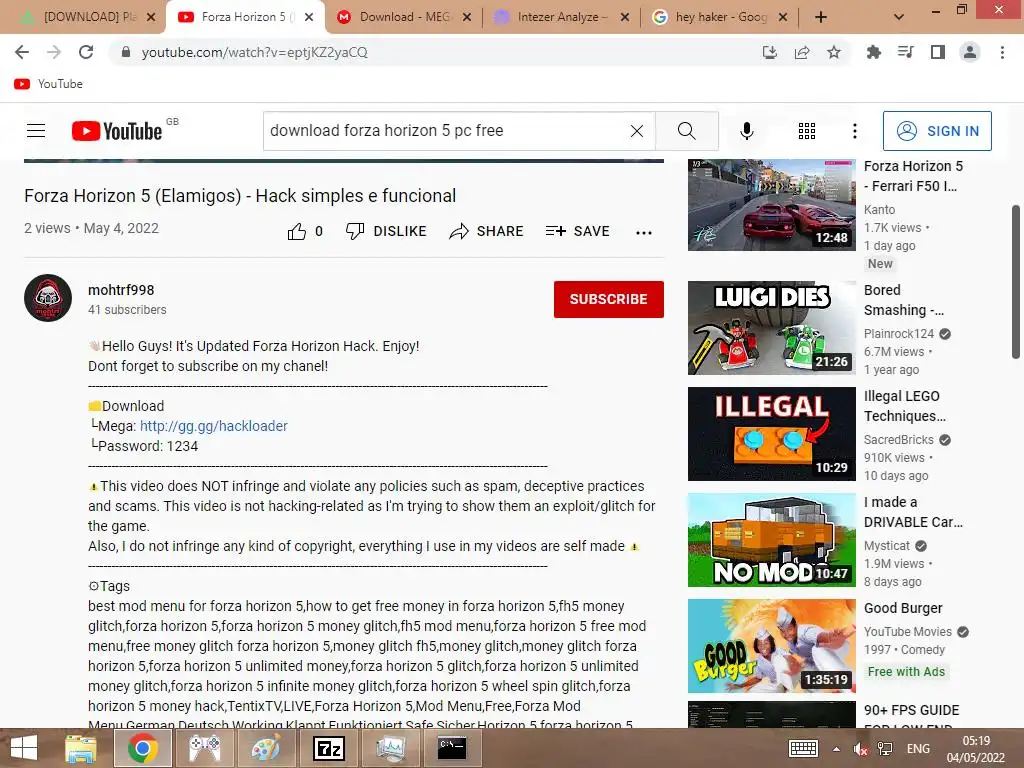Open the ILLEGAL LEGO Techniques thumbnail
The height and width of the screenshot is (768, 1024).
771,434
